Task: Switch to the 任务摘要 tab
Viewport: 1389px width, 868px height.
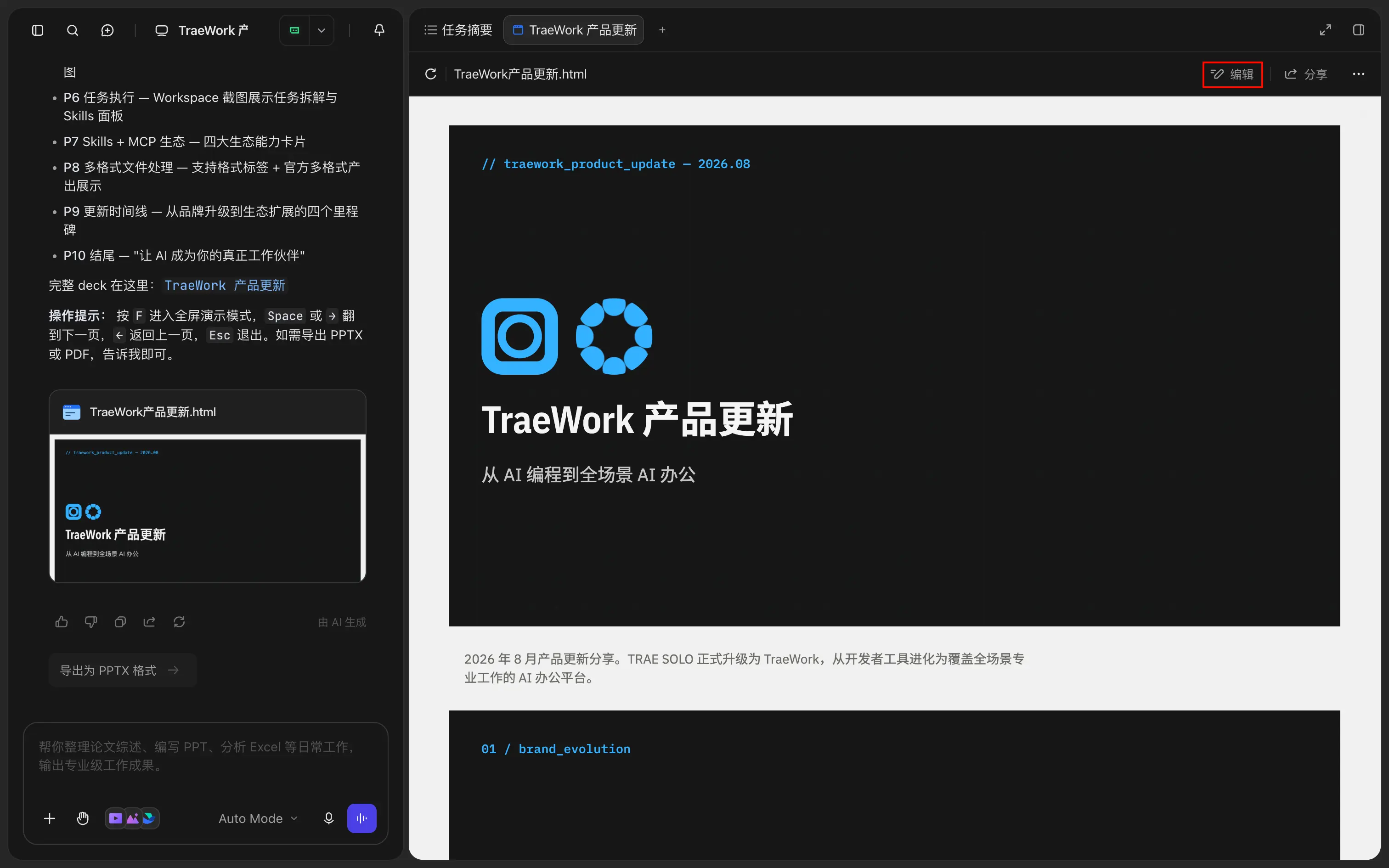Action: 458,30
